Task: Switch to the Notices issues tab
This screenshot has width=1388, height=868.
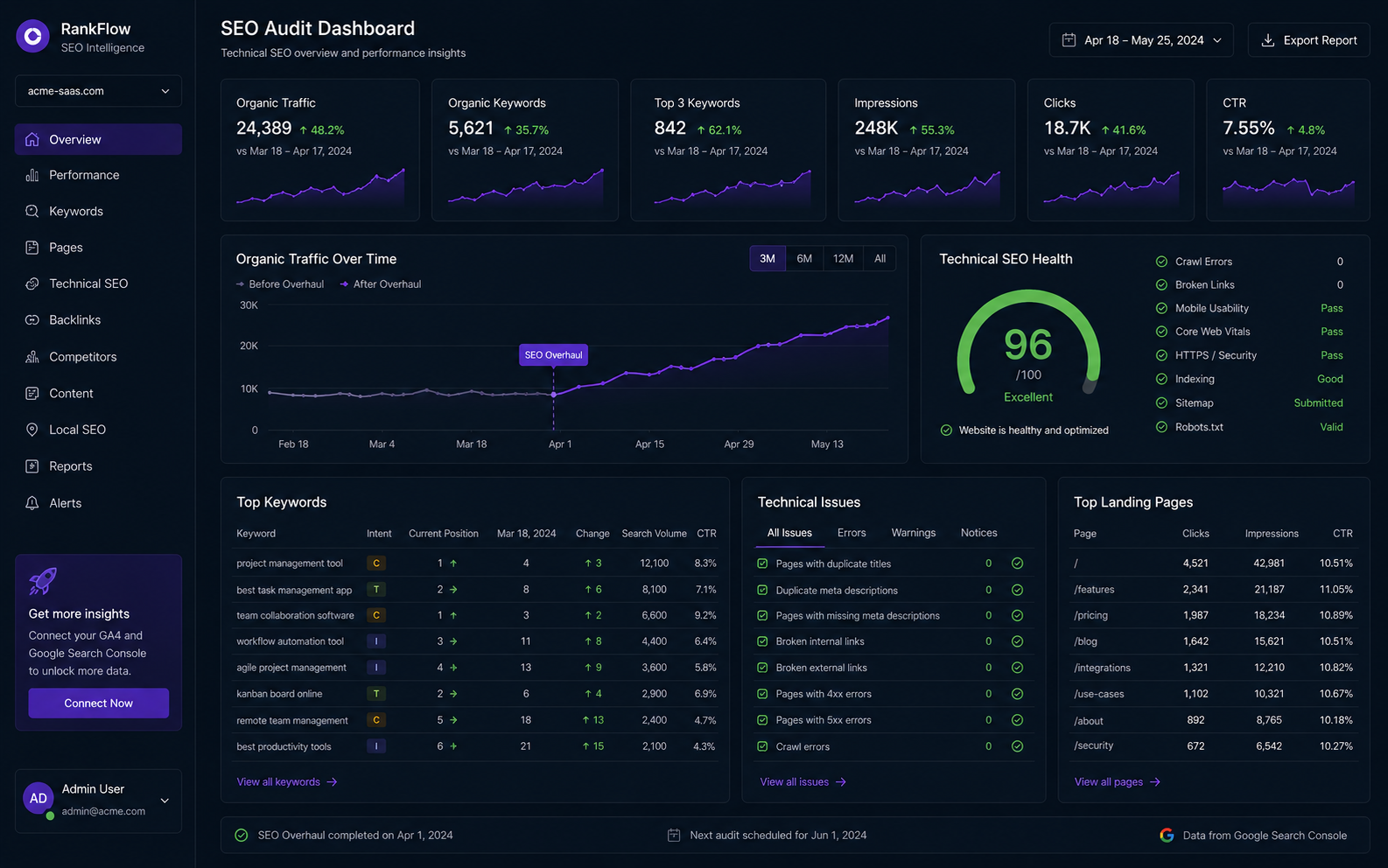Action: [979, 533]
